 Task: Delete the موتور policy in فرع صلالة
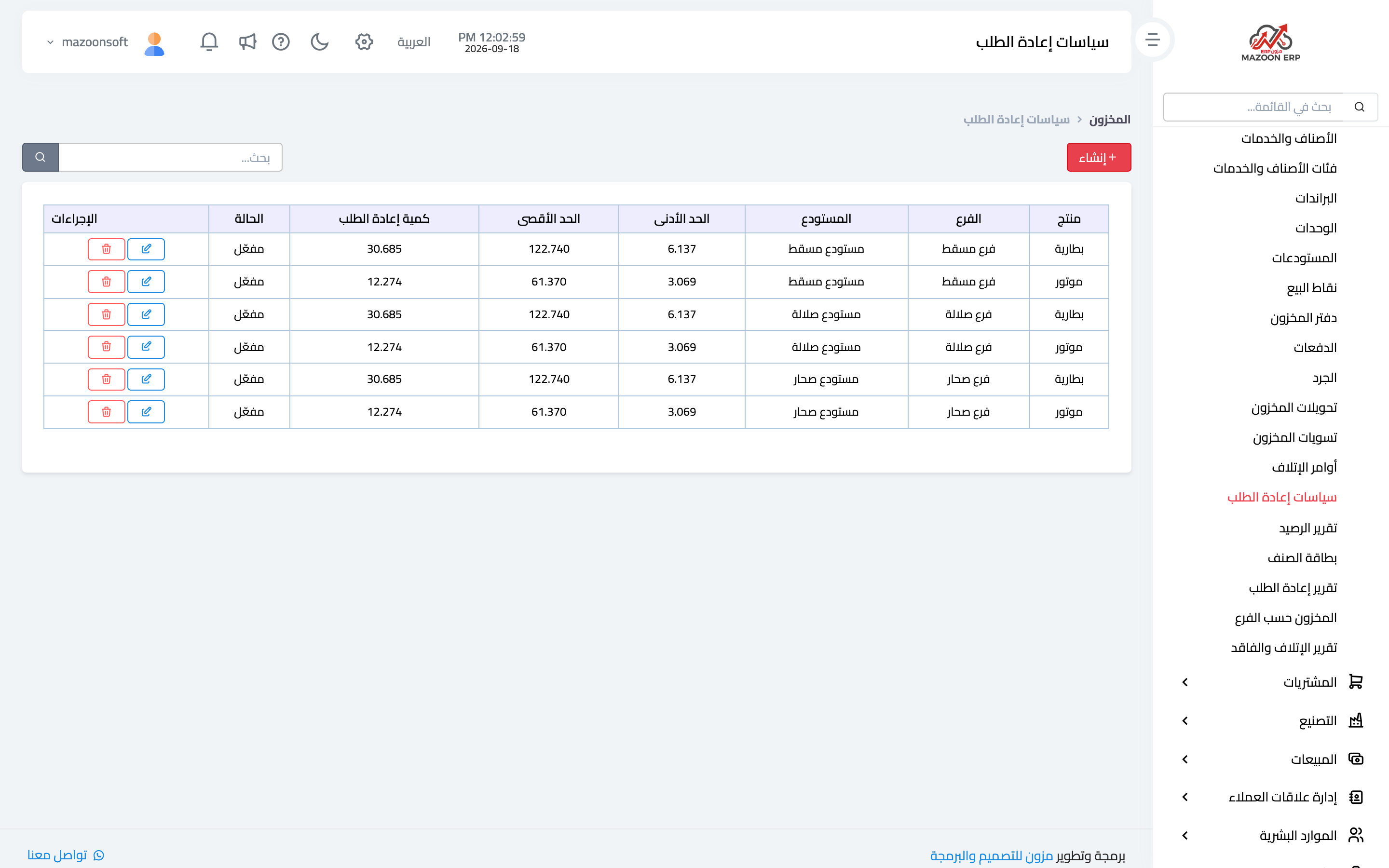click(x=106, y=347)
